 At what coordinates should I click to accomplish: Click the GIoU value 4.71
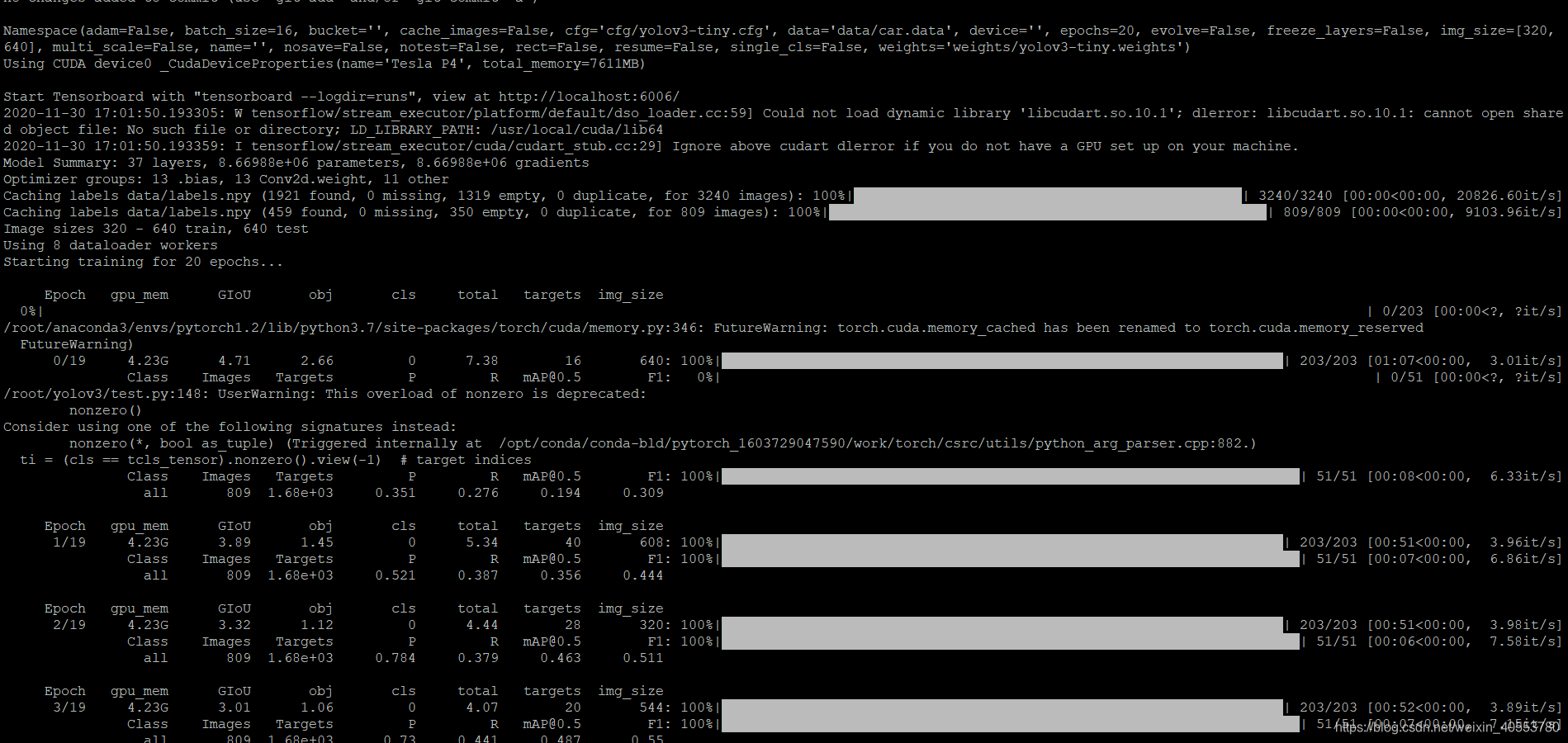[x=234, y=361]
